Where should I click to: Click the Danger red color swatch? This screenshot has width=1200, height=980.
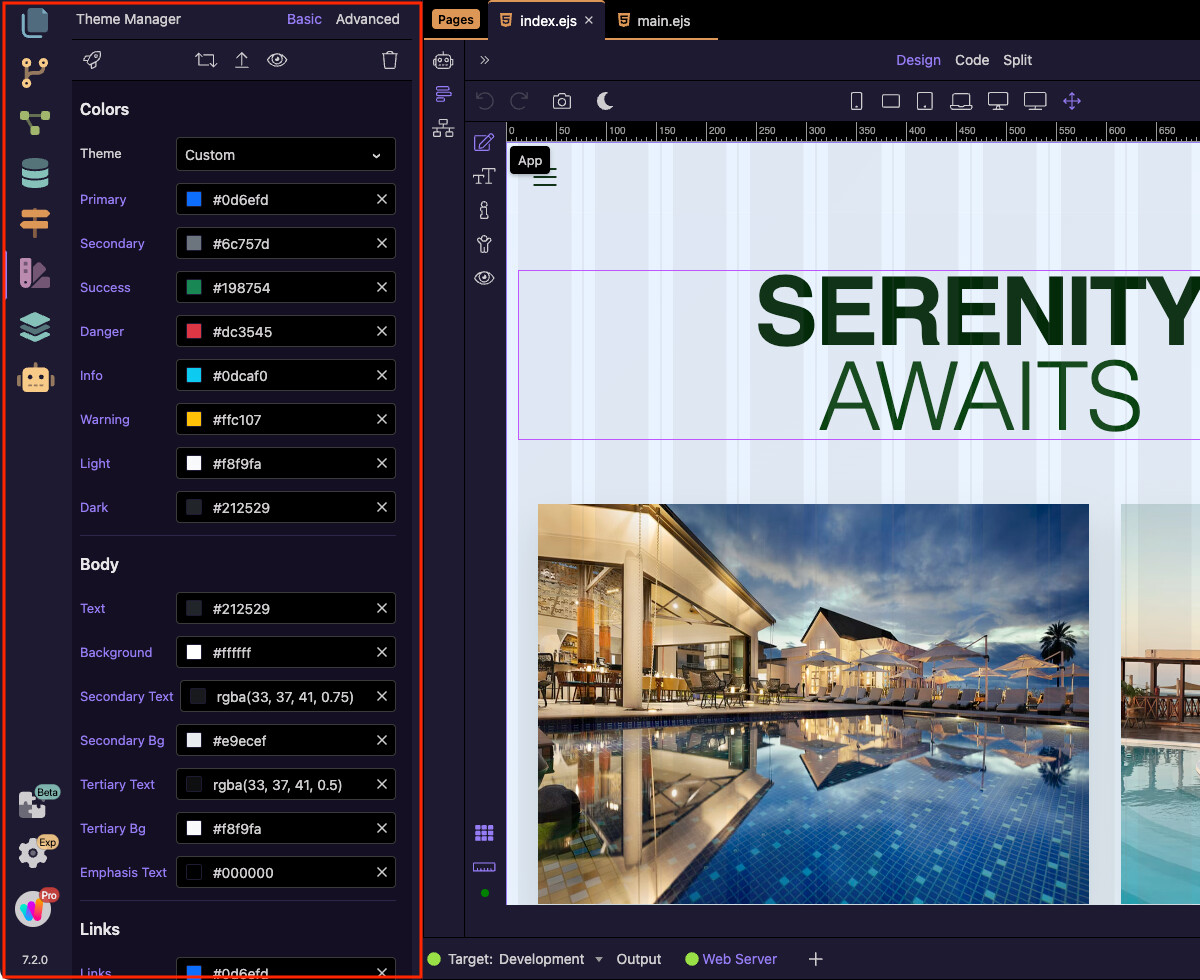click(194, 332)
